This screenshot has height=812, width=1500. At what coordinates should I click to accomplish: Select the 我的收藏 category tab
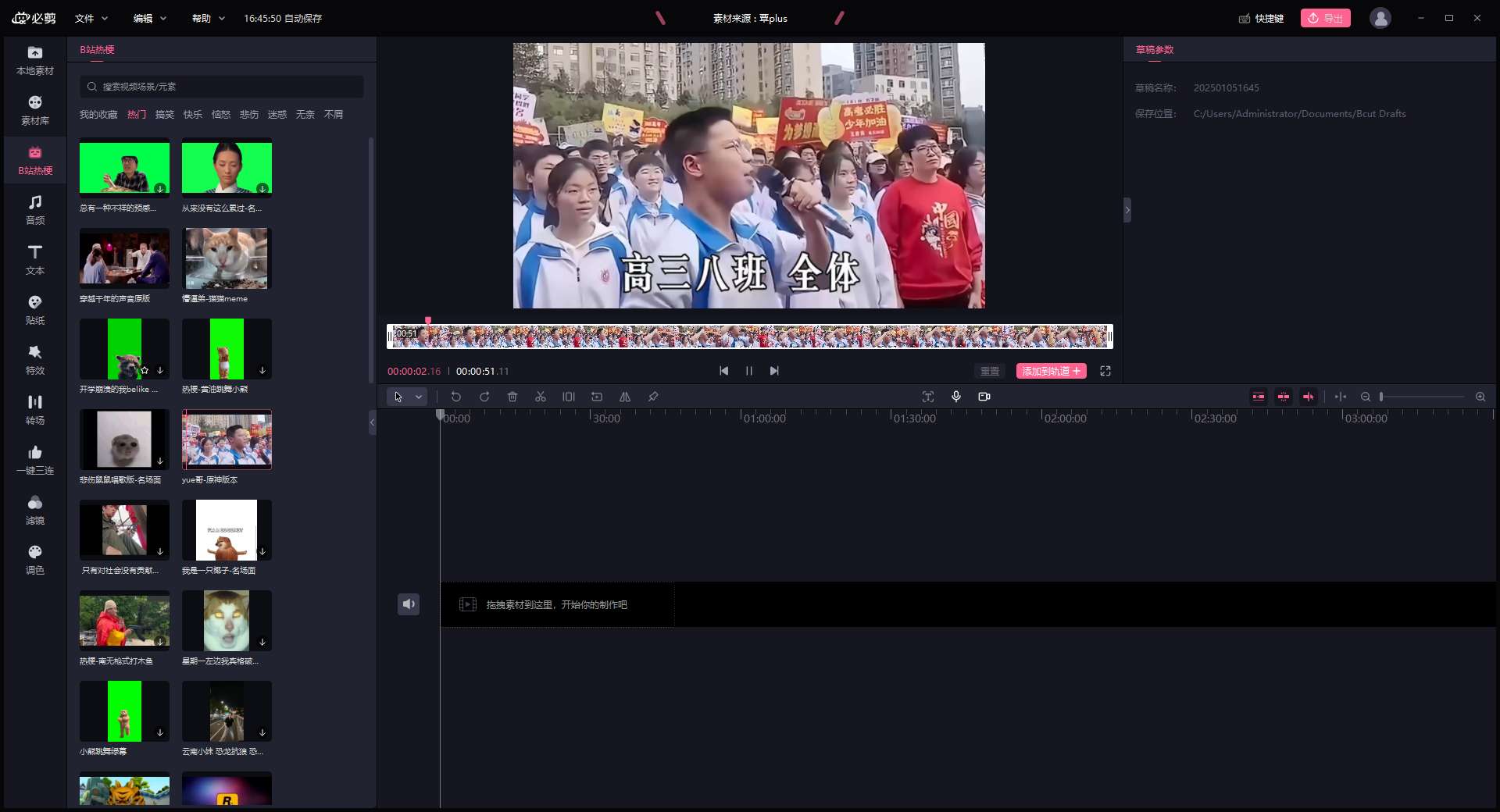click(98, 115)
